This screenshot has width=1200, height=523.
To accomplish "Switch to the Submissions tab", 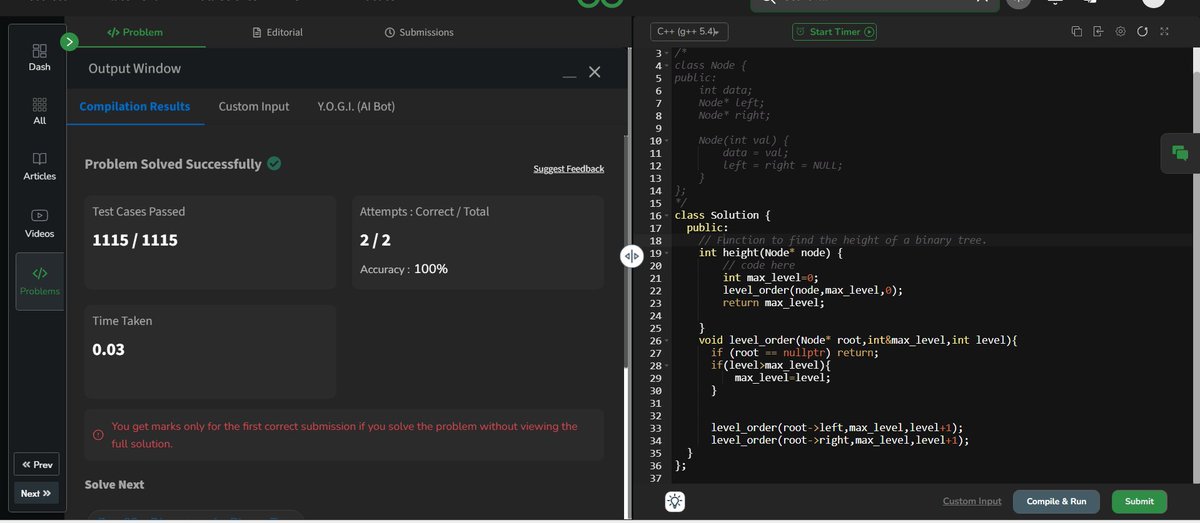I will [419, 32].
